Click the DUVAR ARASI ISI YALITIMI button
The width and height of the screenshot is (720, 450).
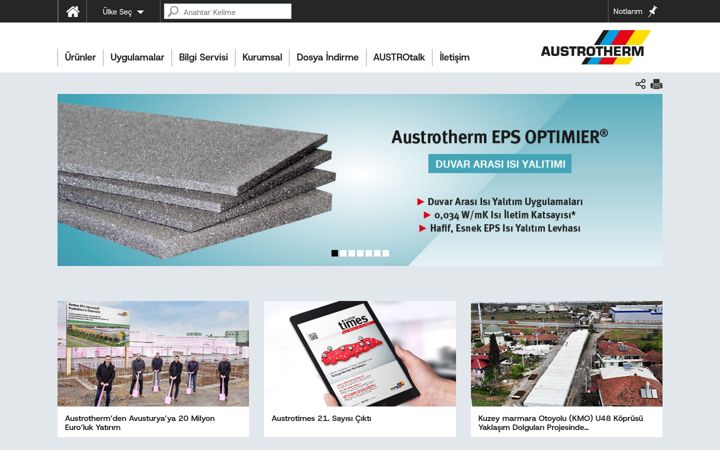pos(500,164)
